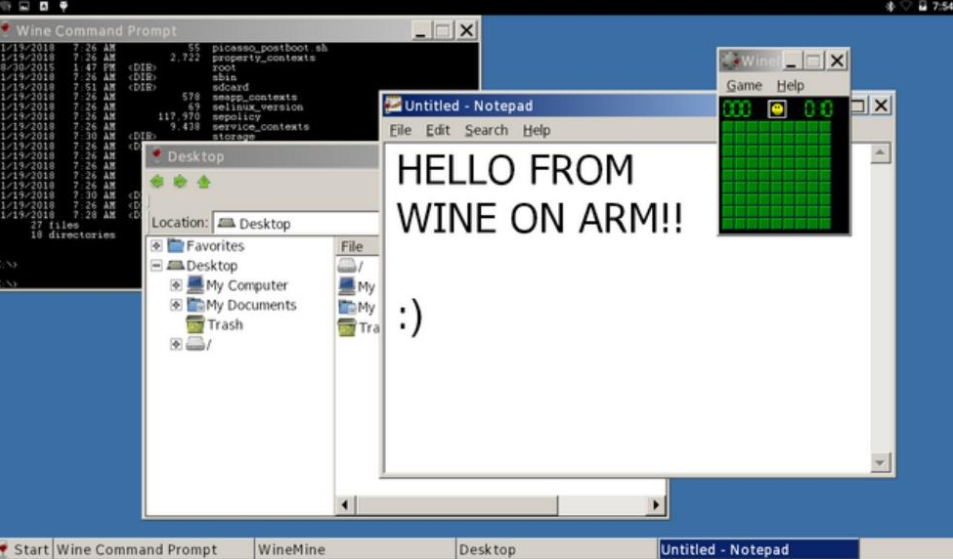
Task: Click the 27 files summary in Command Prompt
Action: (55, 225)
